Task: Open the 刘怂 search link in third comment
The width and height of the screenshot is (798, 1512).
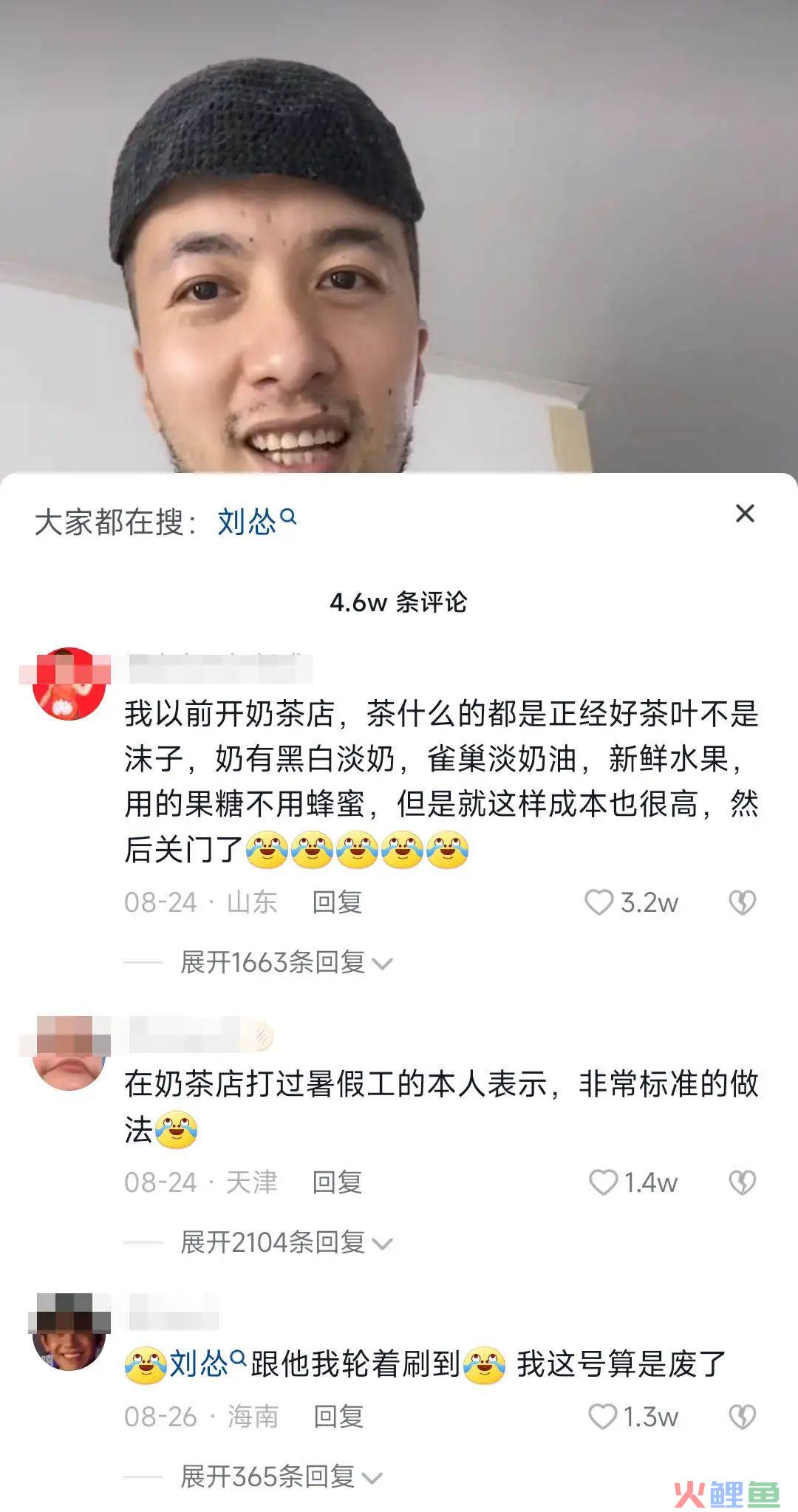Action: pyautogui.click(x=207, y=1363)
